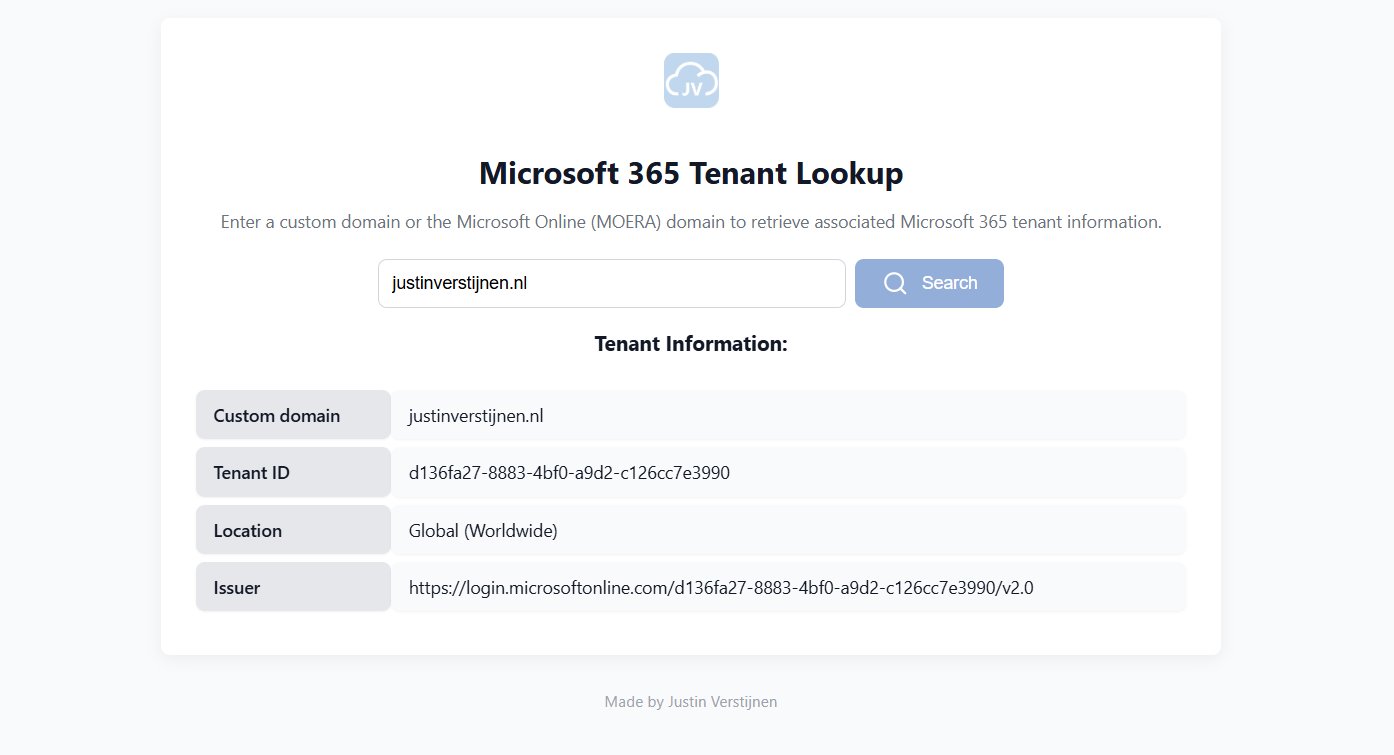The image size is (1394, 755).
Task: Open the Justin Verstijnen footer name
Action: point(722,702)
